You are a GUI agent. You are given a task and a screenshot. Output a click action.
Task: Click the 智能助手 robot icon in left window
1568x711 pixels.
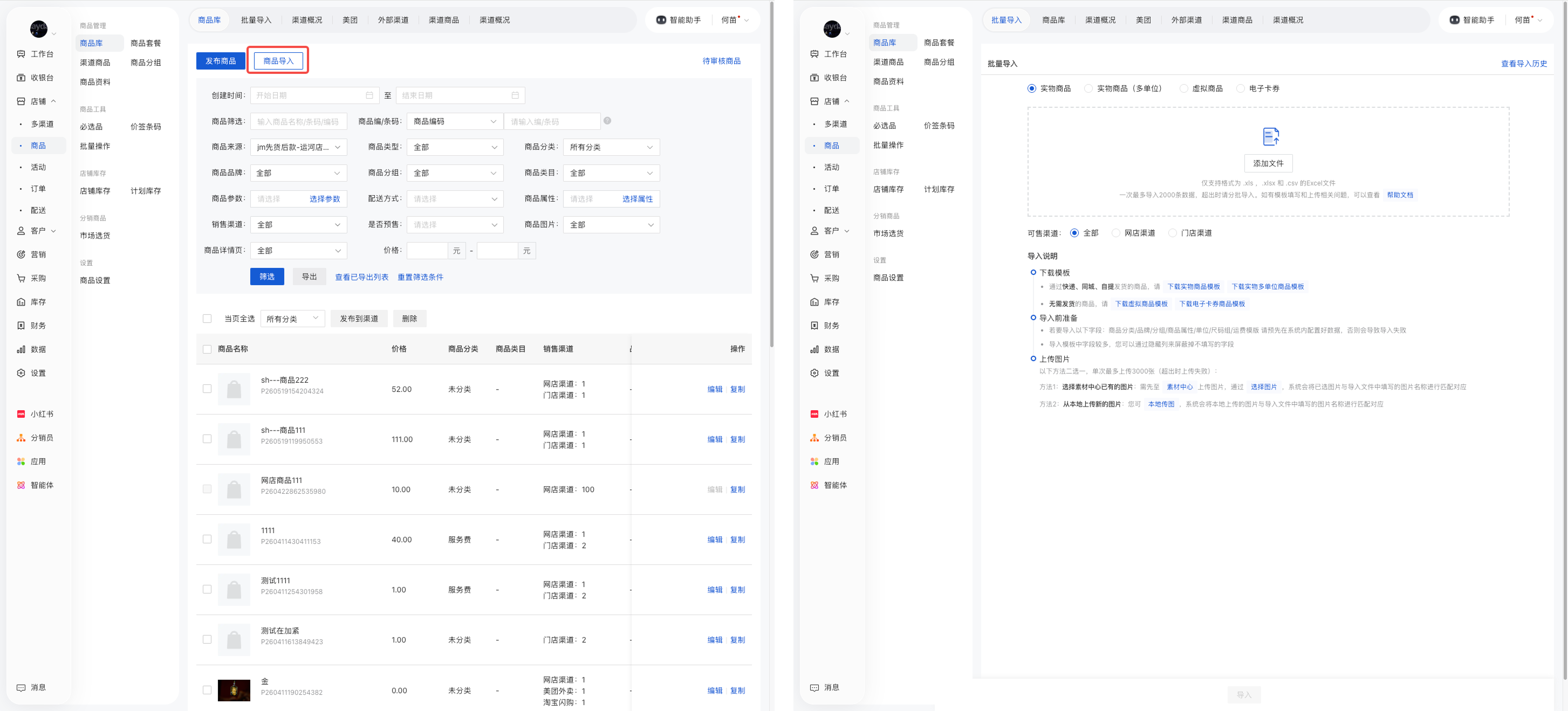(661, 20)
